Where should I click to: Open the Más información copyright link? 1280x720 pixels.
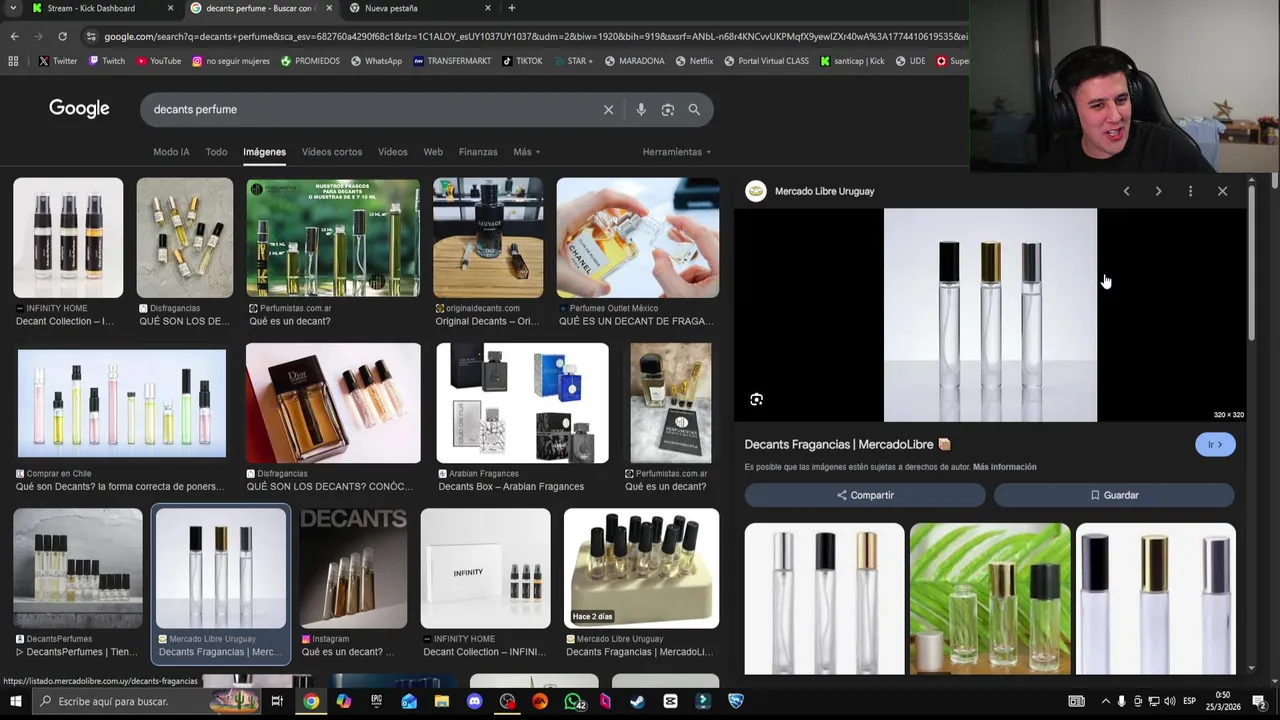pos(1004,467)
